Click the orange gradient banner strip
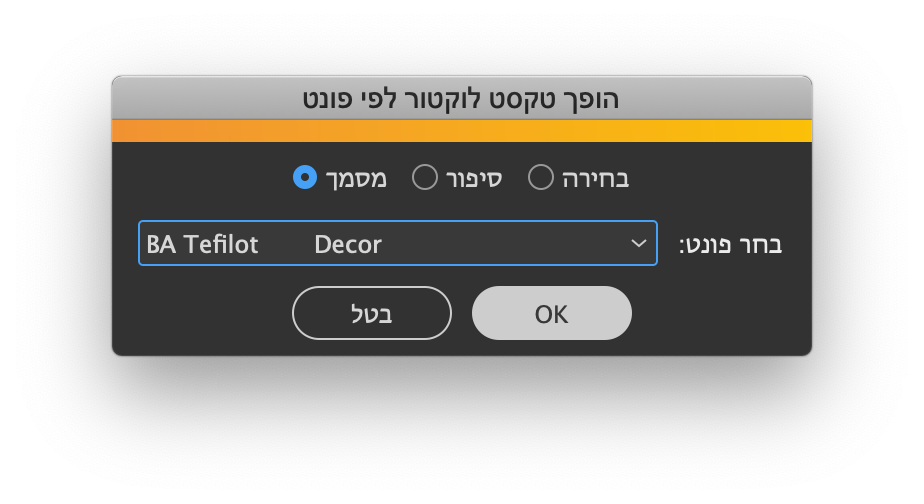Screen dimensions: 924x504 click(x=461, y=131)
